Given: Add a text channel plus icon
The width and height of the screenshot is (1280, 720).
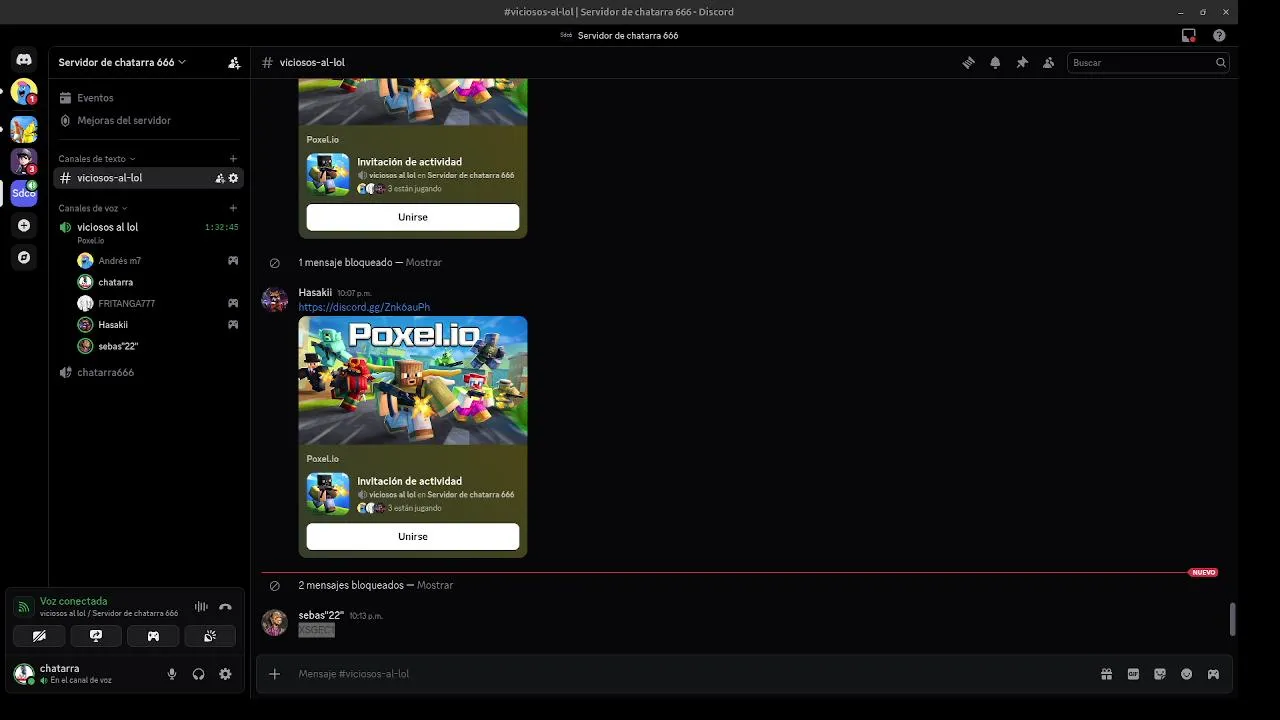Looking at the screenshot, I should 233,159.
